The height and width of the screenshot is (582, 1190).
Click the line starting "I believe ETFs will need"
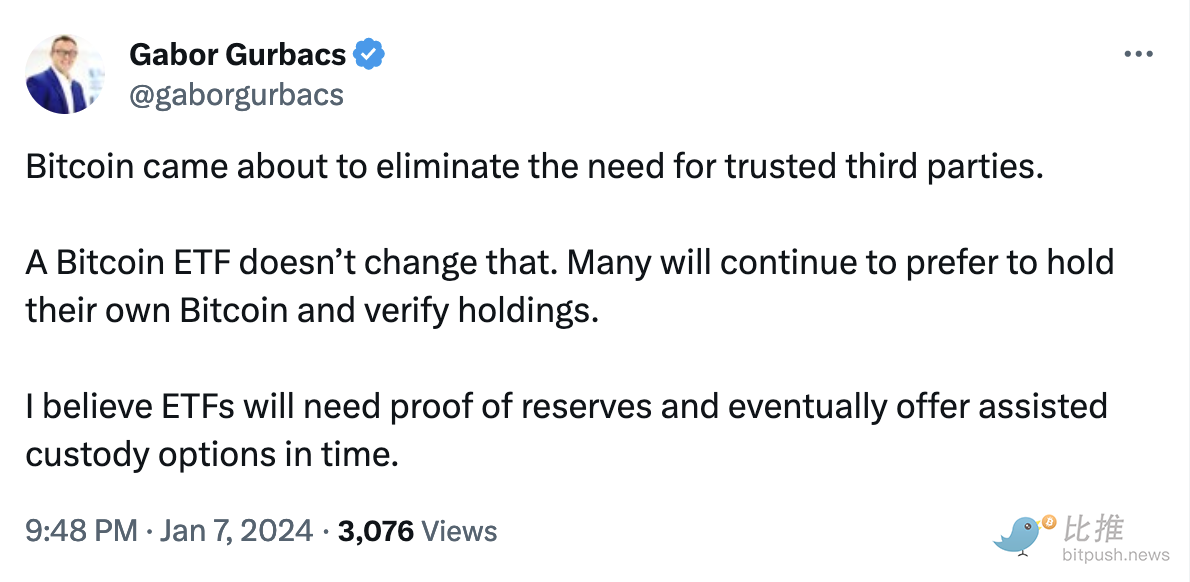[x=566, y=406]
